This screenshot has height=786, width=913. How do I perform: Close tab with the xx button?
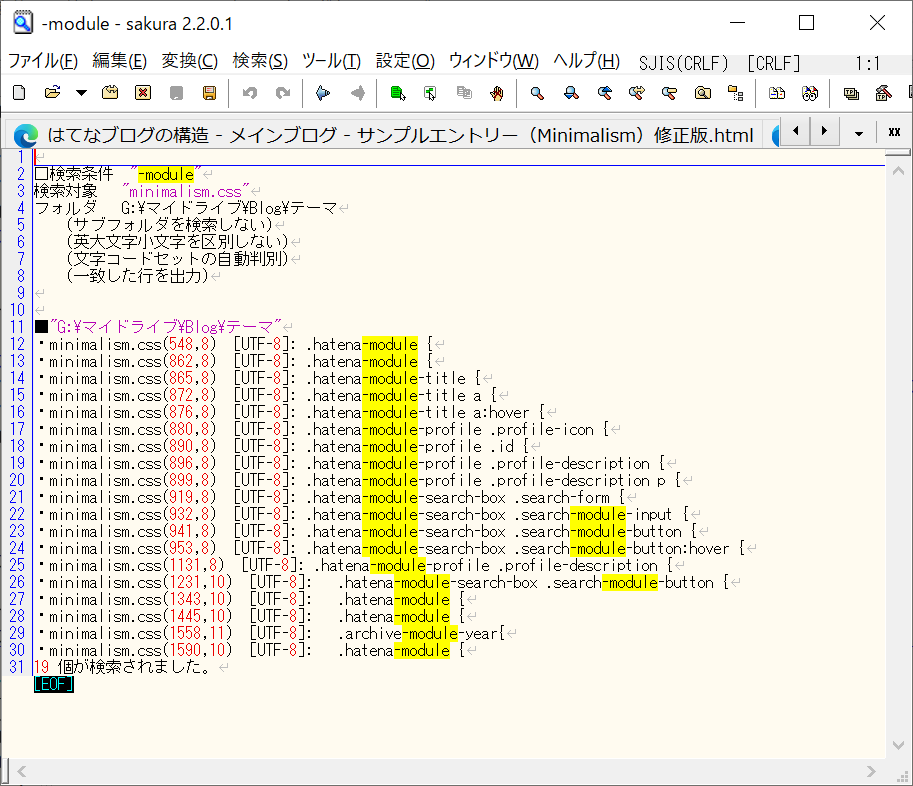[x=894, y=132]
